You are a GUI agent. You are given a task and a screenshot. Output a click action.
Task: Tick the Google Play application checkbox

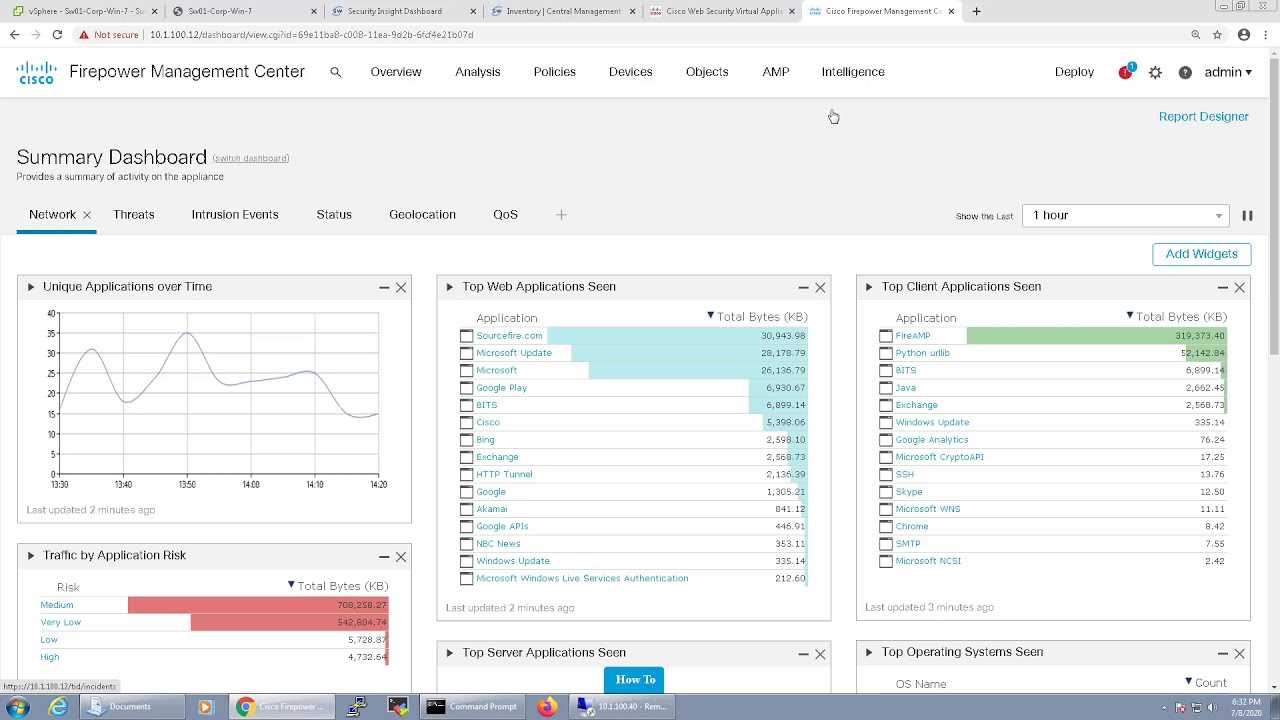point(466,388)
